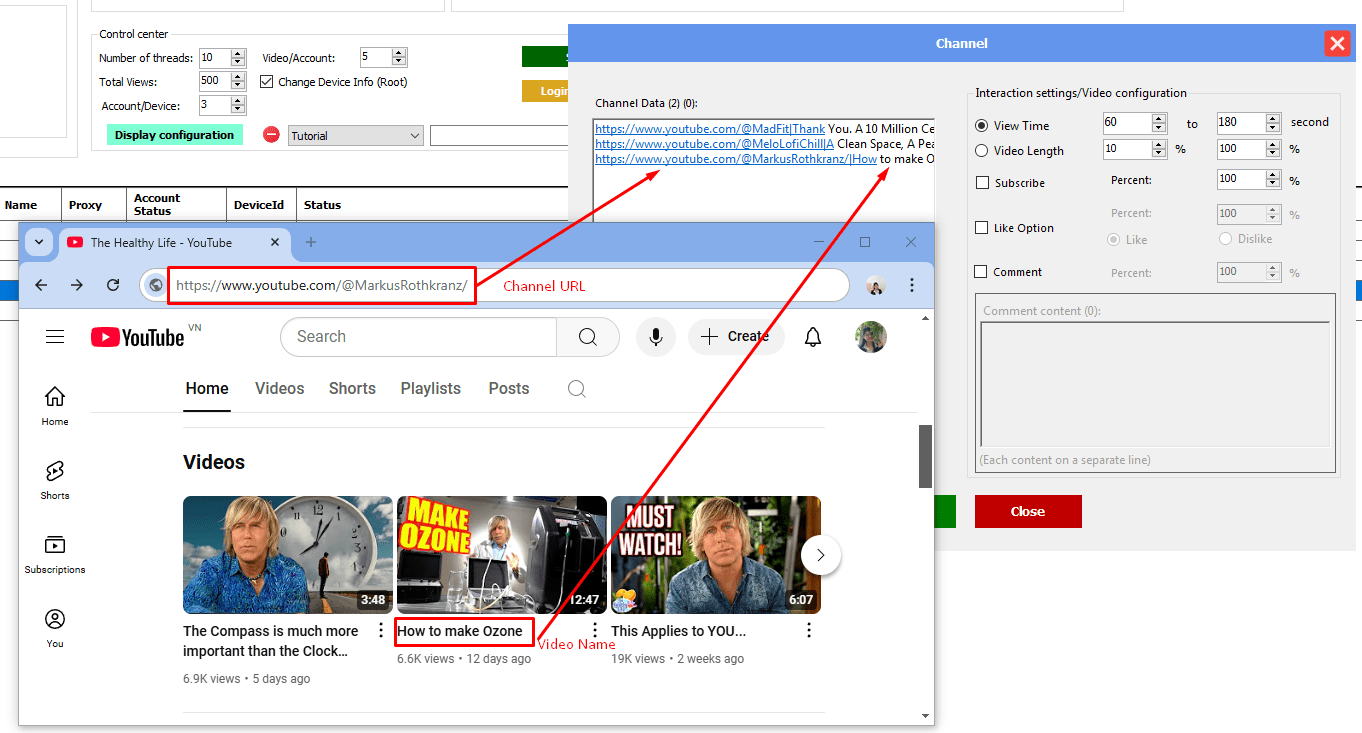
Task: Click the Display configuration button
Action: point(175,135)
